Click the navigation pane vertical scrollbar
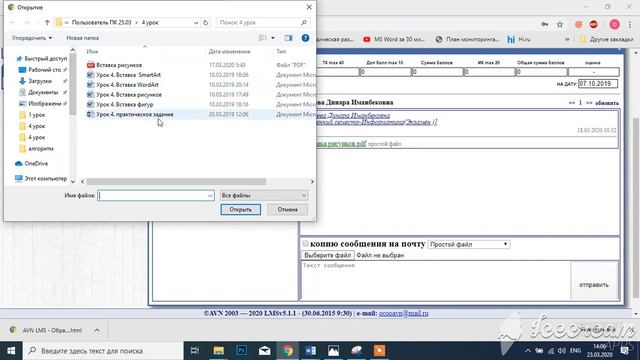The image size is (640, 360). pyautogui.click(x=73, y=84)
